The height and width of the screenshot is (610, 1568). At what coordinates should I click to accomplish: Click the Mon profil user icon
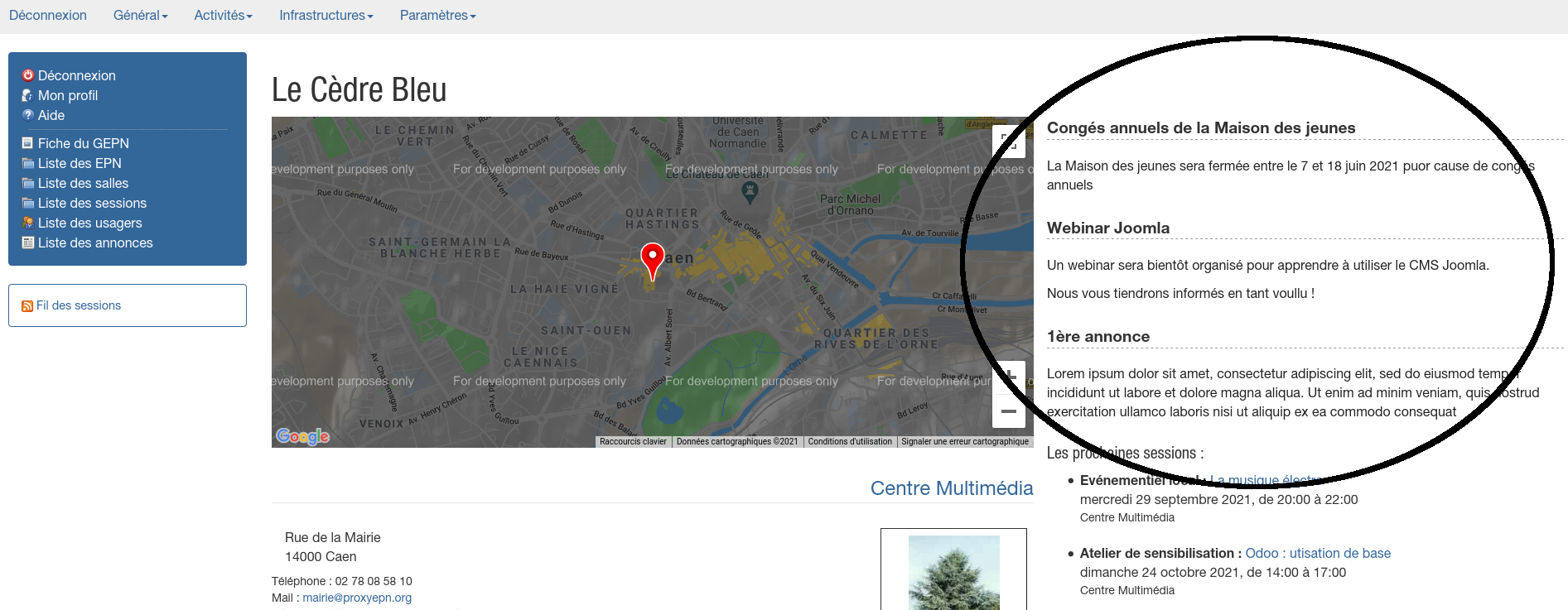(27, 95)
